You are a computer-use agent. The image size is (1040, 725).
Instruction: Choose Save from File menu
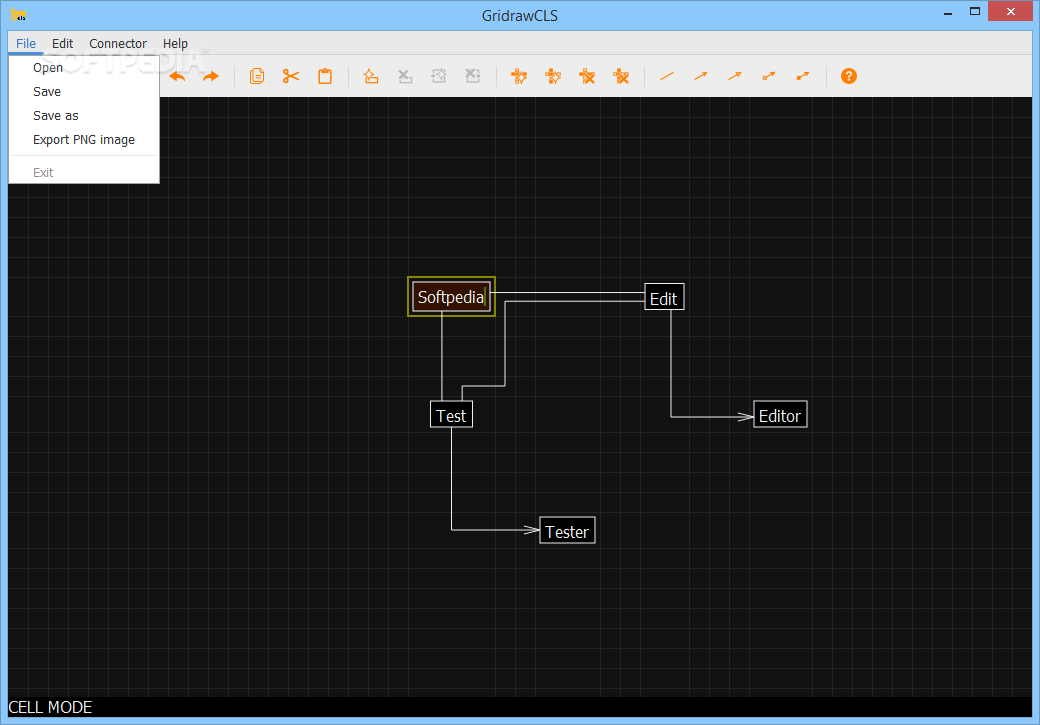(84, 92)
